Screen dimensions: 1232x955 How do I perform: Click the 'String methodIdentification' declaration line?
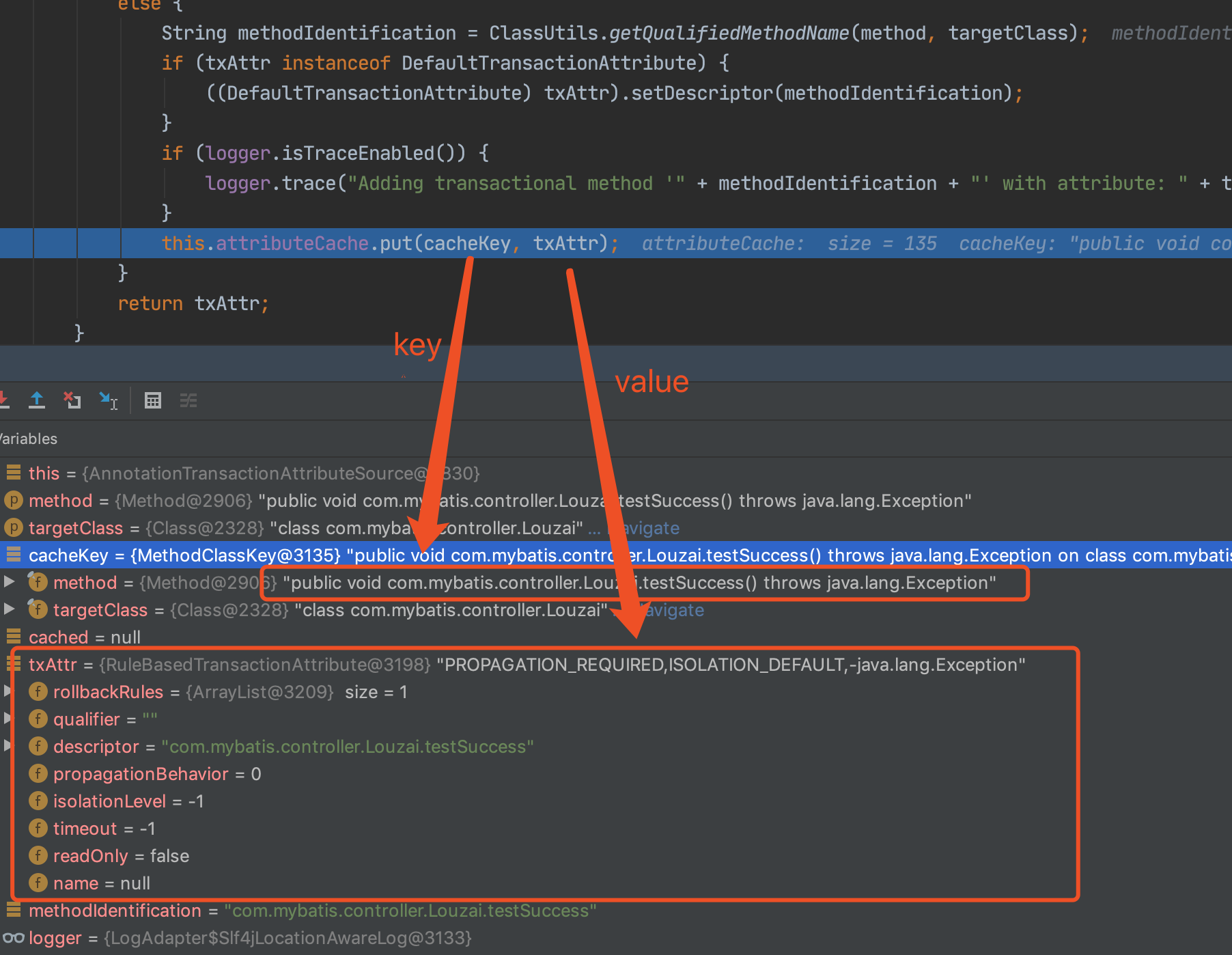pos(625,33)
